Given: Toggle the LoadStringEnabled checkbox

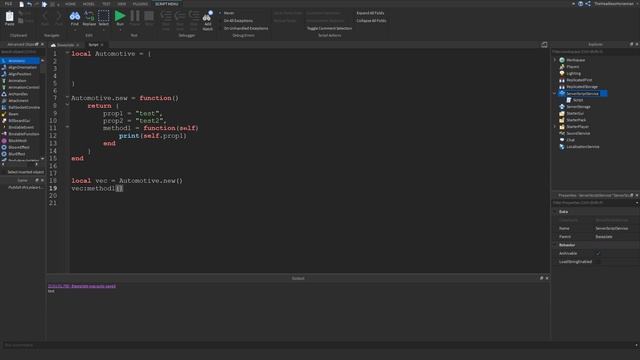Looking at the screenshot, I should pyautogui.click(x=598, y=262).
